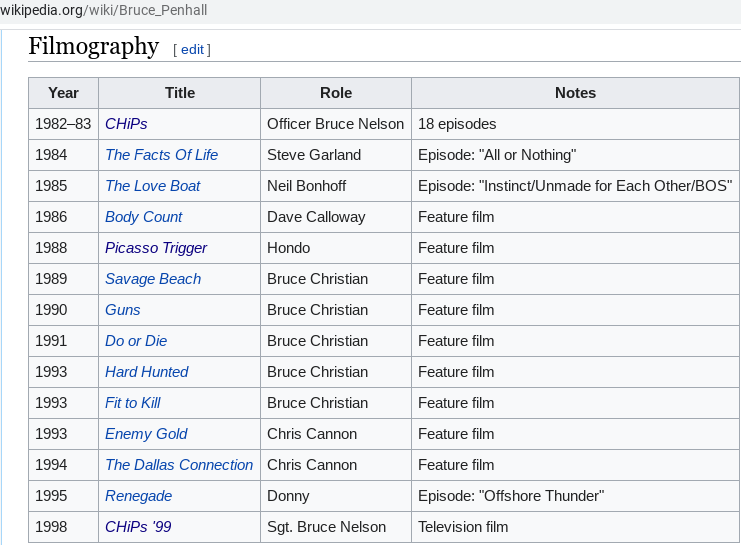Open the Body Count film link
741x545 pixels.
tap(143, 217)
